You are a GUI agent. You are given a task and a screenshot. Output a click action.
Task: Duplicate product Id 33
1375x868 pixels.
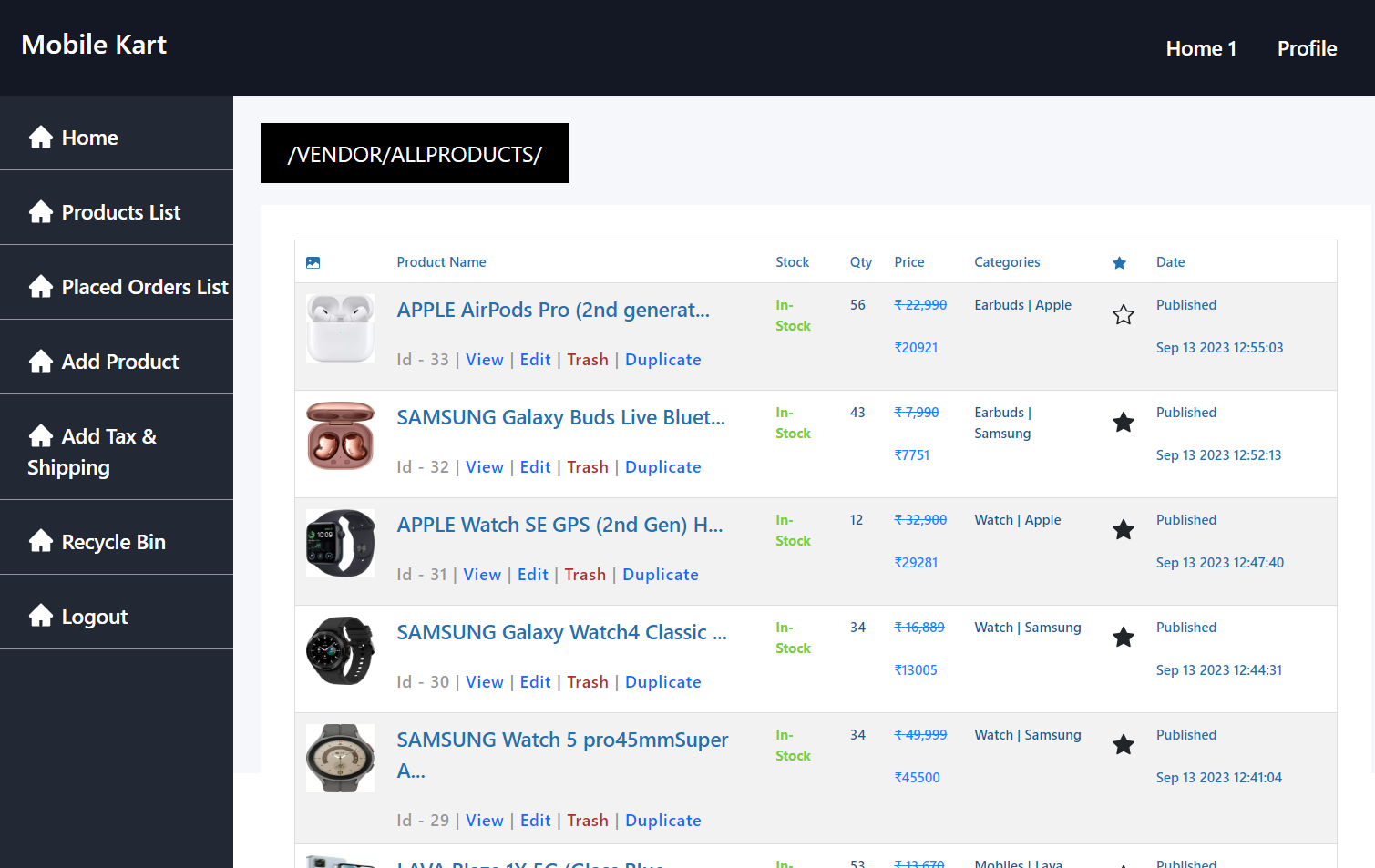click(x=663, y=360)
